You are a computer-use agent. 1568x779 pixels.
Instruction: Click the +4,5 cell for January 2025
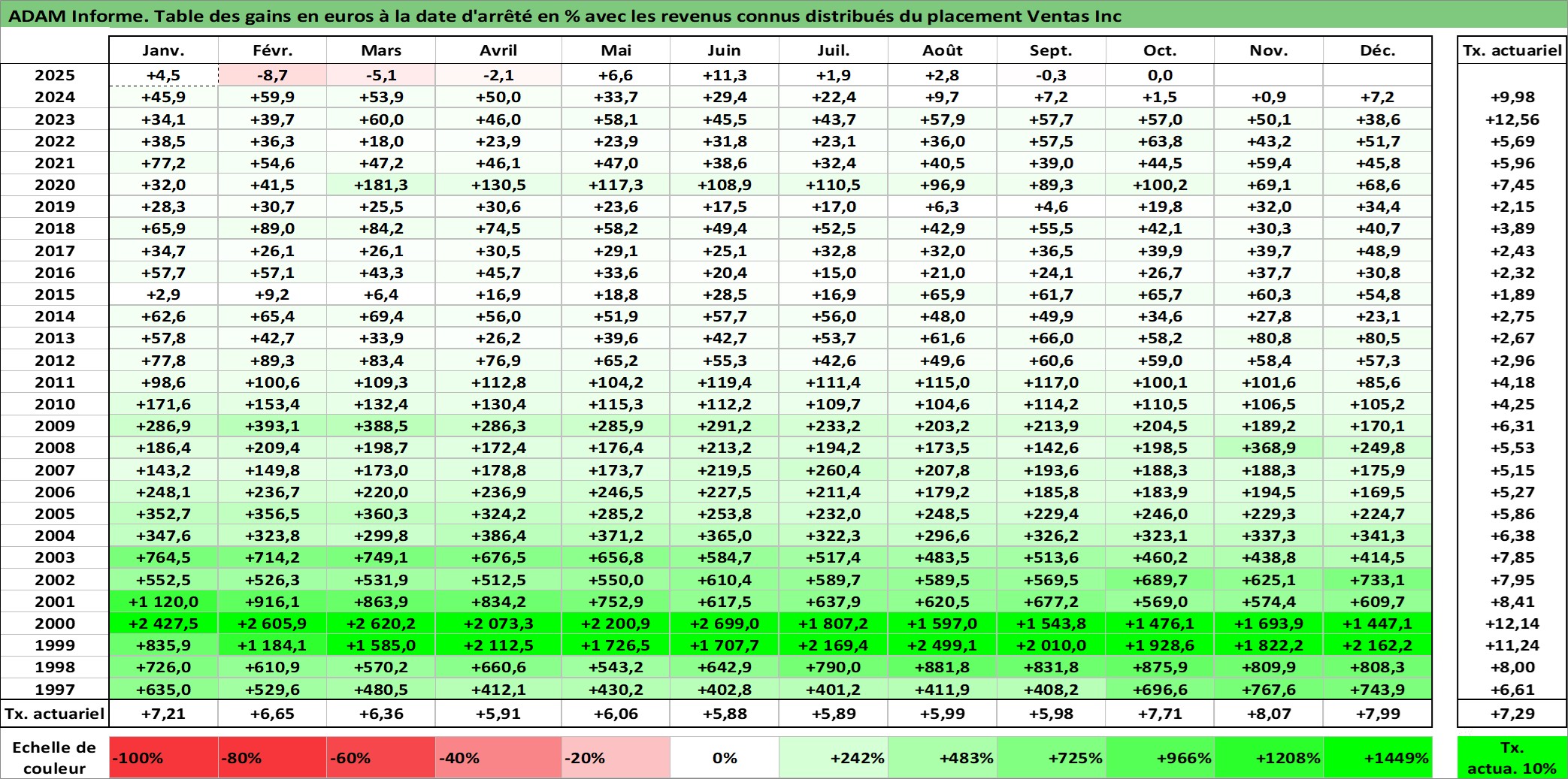(x=163, y=75)
